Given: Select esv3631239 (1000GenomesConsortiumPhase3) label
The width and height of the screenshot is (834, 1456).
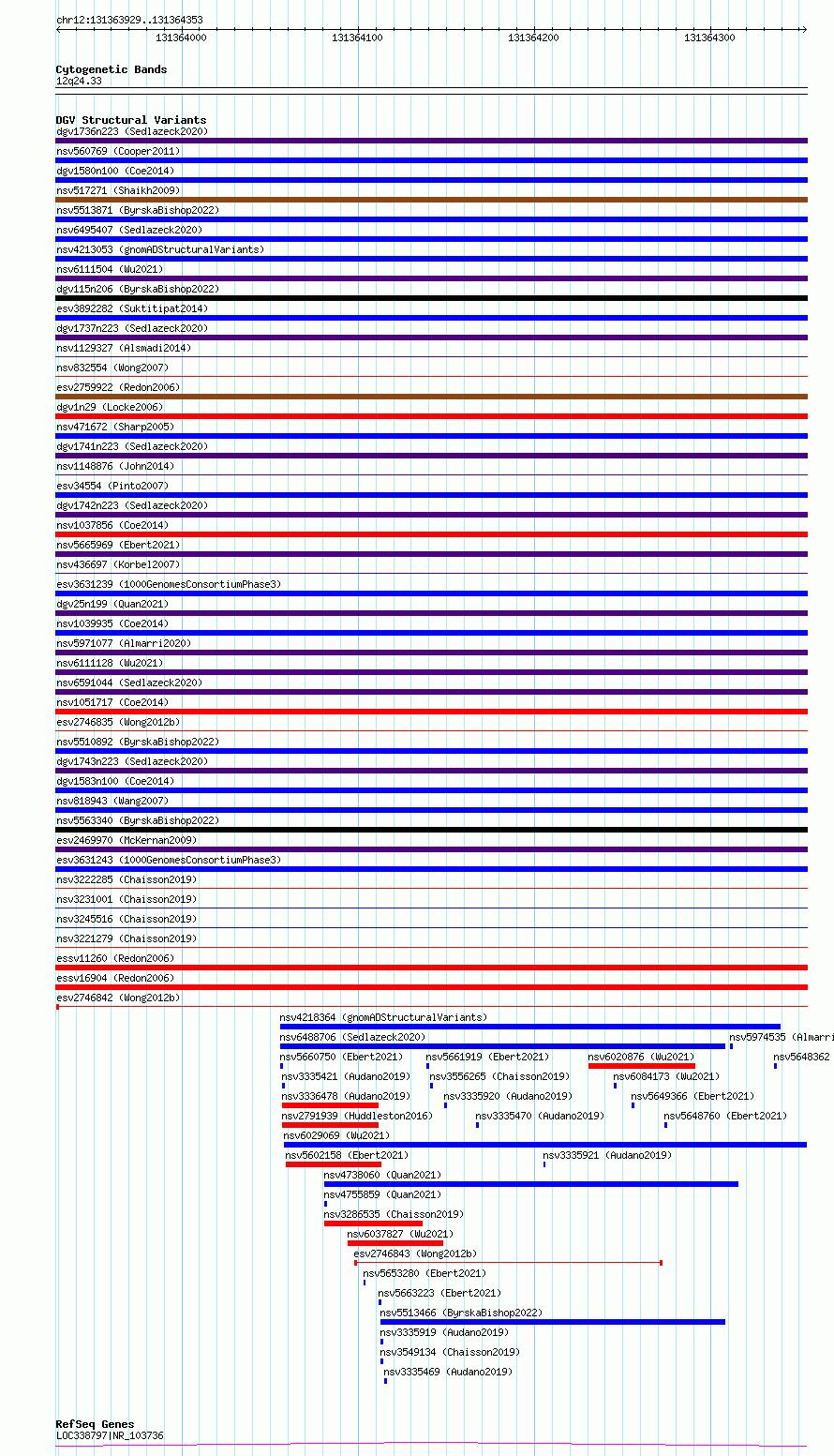Looking at the screenshot, I should [x=169, y=584].
